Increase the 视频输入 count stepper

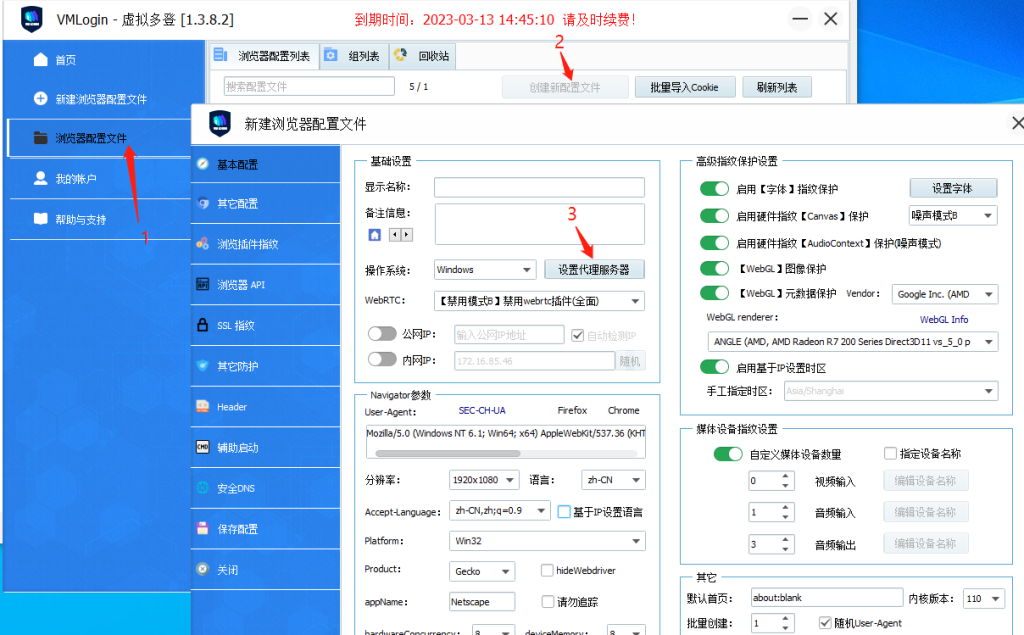[x=786, y=476]
